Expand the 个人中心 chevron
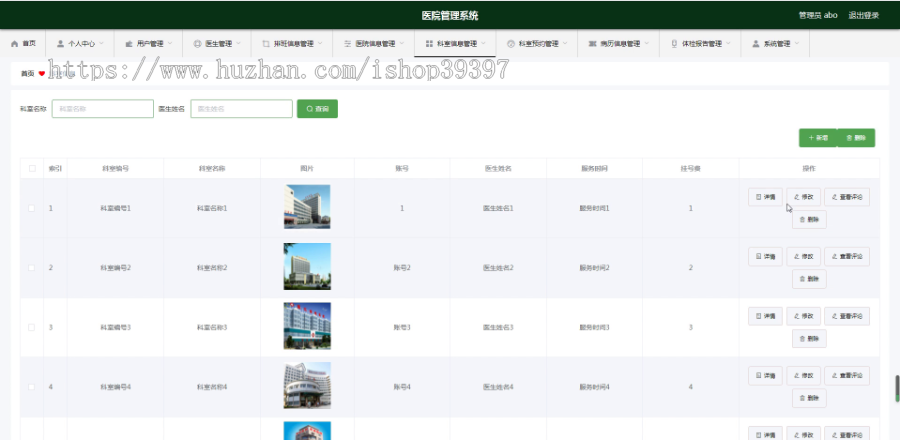 [102, 44]
